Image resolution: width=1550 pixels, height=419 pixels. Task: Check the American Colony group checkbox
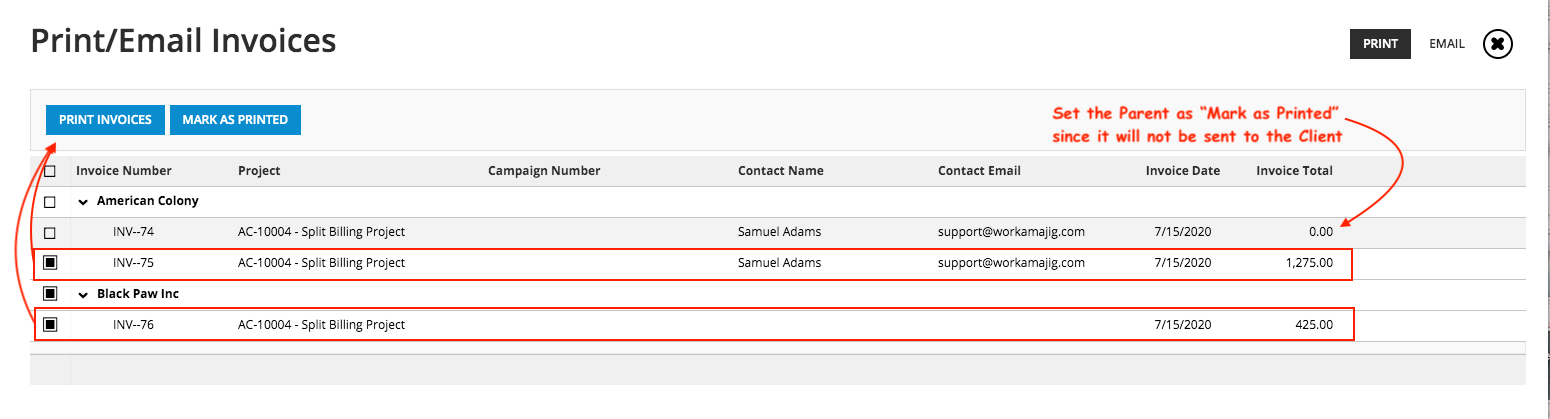click(50, 201)
